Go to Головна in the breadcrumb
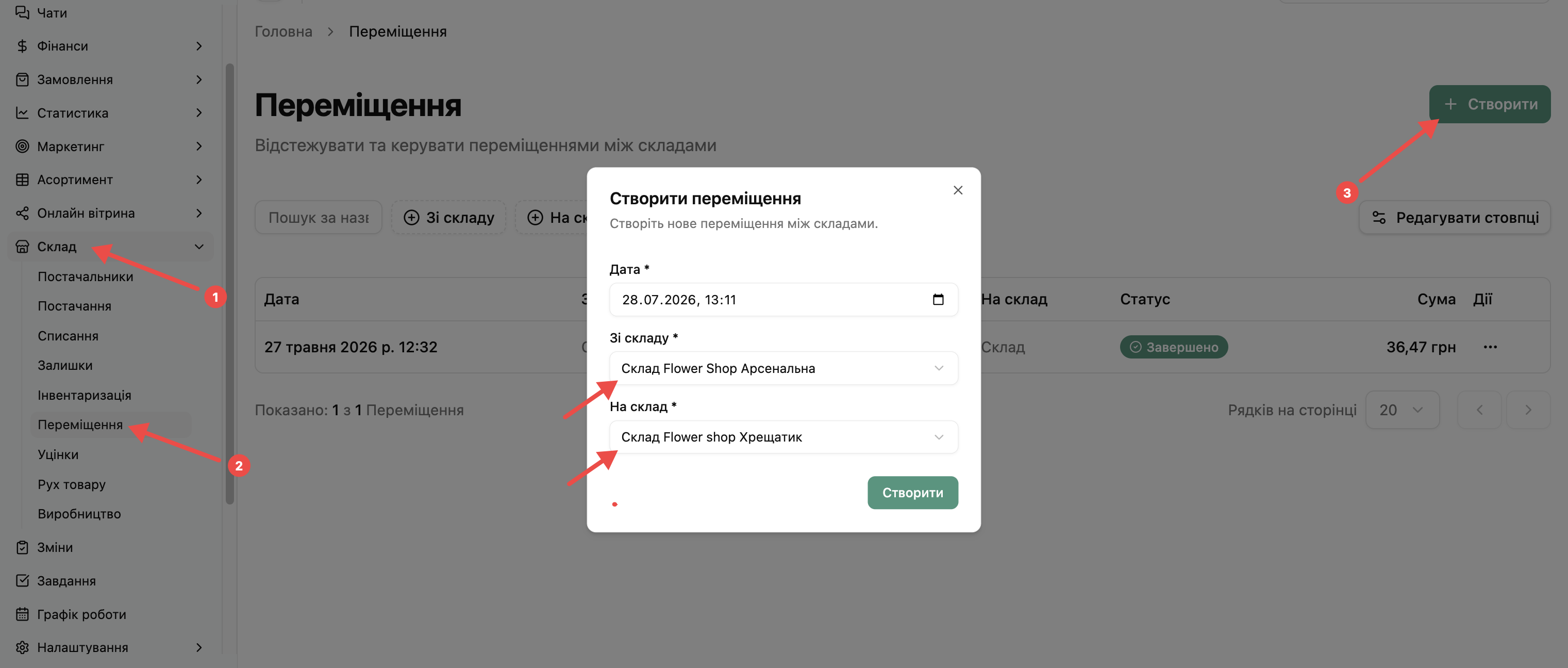 (x=283, y=31)
